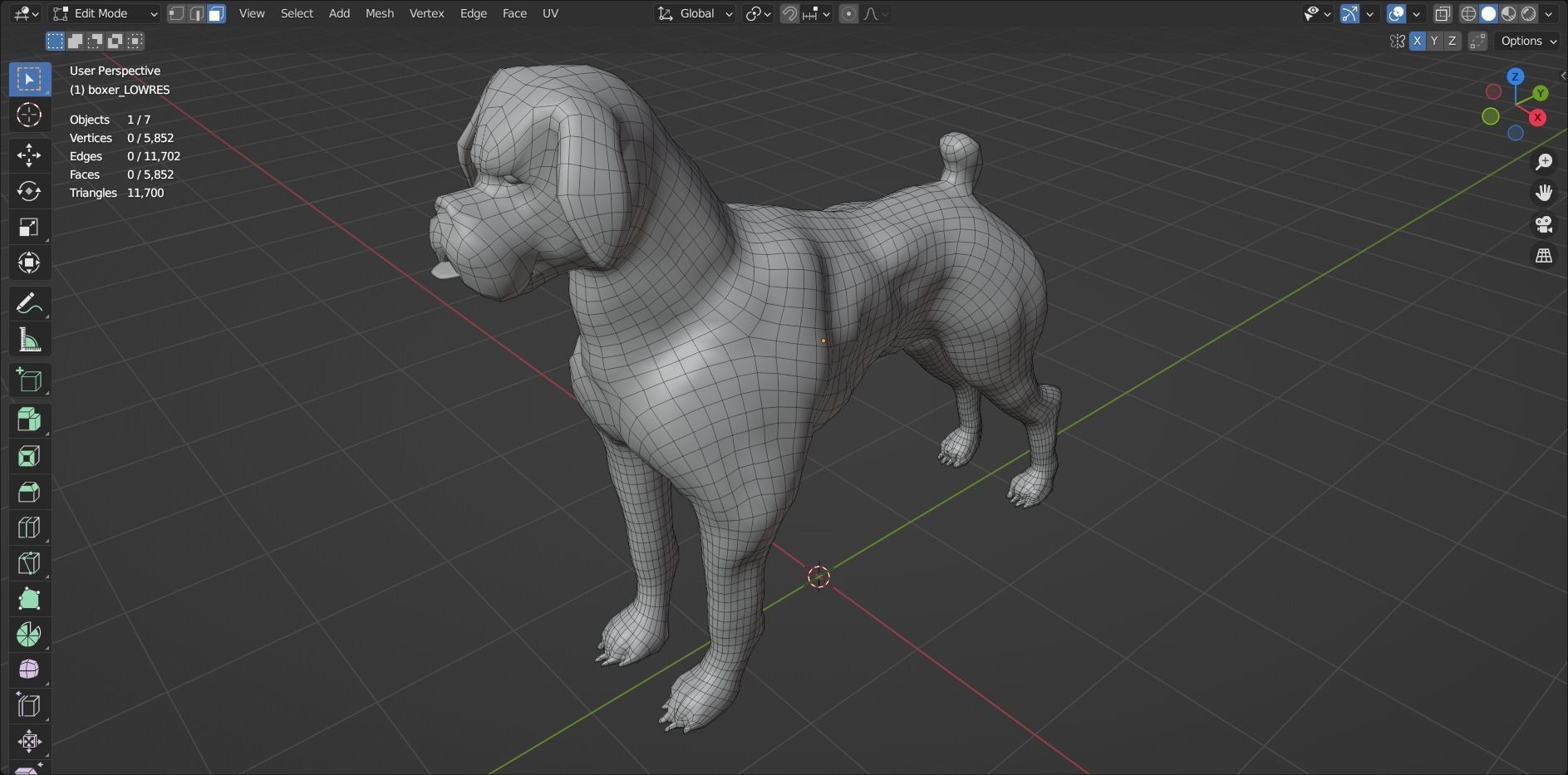Image resolution: width=1568 pixels, height=775 pixels.
Task: Switch to rendered shading
Action: point(1529,13)
